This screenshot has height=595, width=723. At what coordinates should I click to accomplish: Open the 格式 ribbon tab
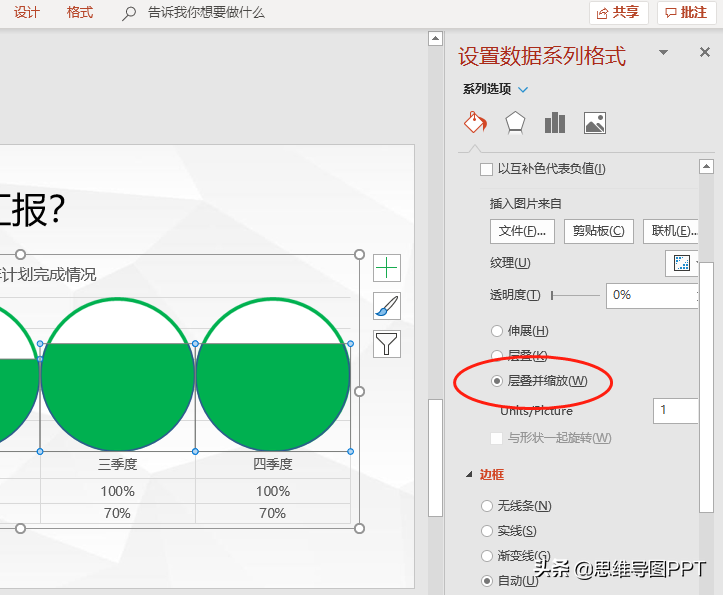pyautogui.click(x=80, y=12)
